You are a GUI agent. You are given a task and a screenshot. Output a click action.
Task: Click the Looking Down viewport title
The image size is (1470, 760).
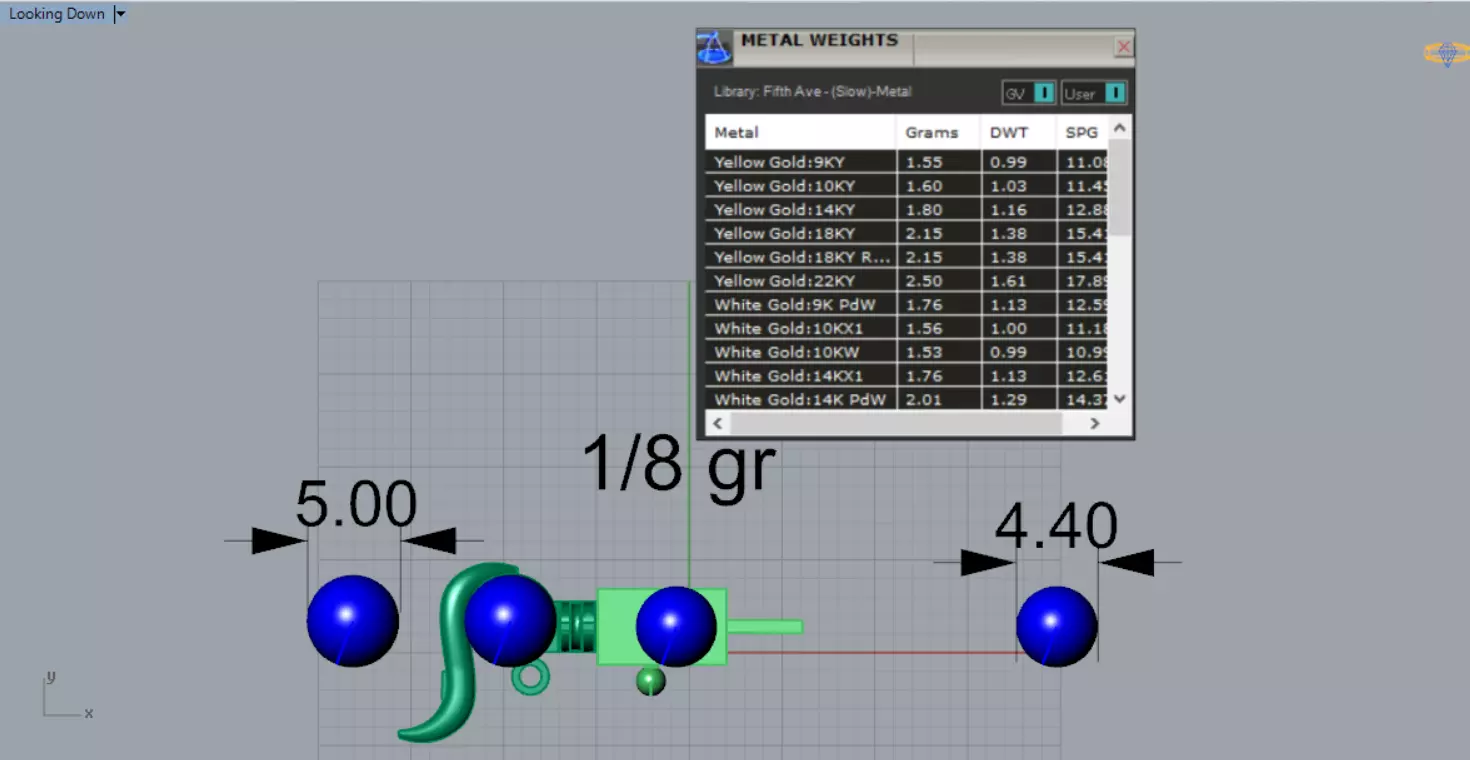pos(57,14)
